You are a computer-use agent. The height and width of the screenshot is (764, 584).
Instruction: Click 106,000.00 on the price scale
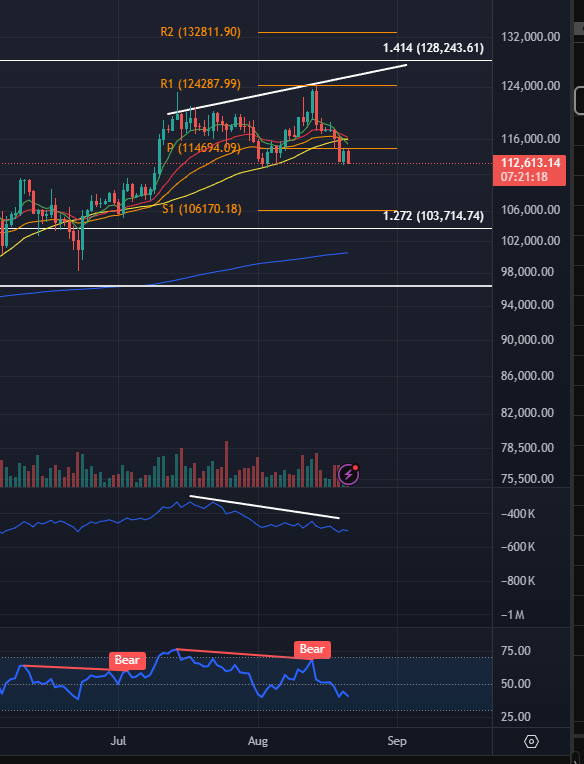[530, 210]
